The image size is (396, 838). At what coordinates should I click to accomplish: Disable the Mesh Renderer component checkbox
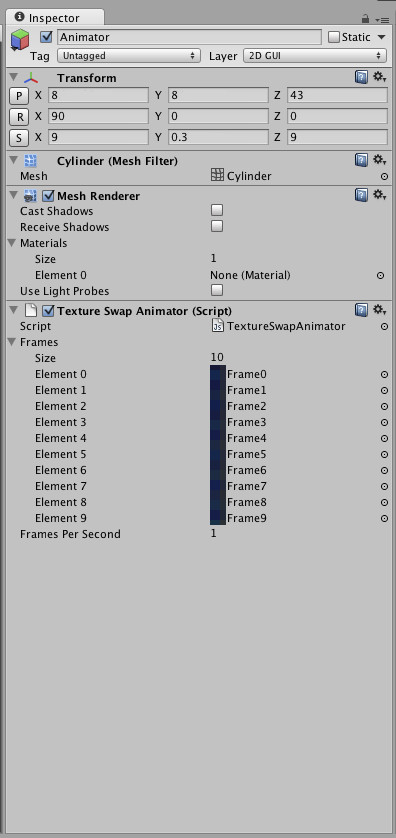(48, 196)
